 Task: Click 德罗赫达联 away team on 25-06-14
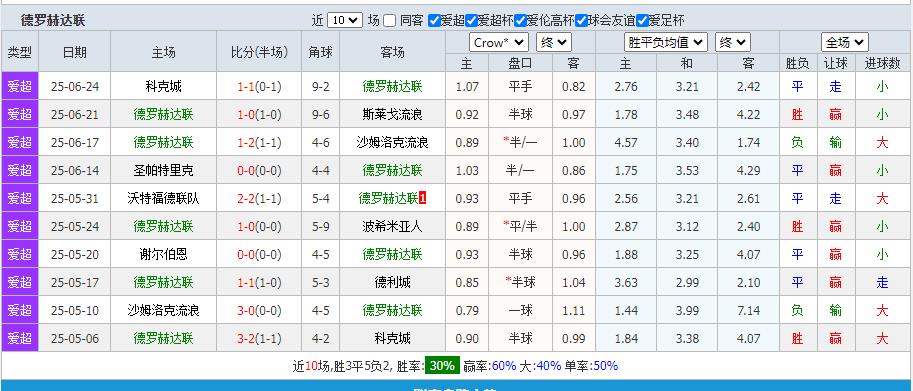(x=392, y=170)
